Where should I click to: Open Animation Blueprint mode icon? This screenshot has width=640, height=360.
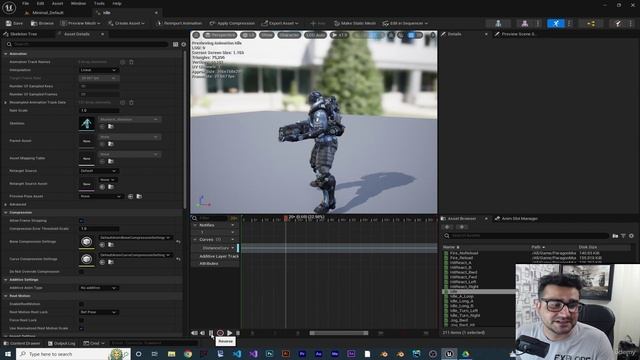click(591, 24)
